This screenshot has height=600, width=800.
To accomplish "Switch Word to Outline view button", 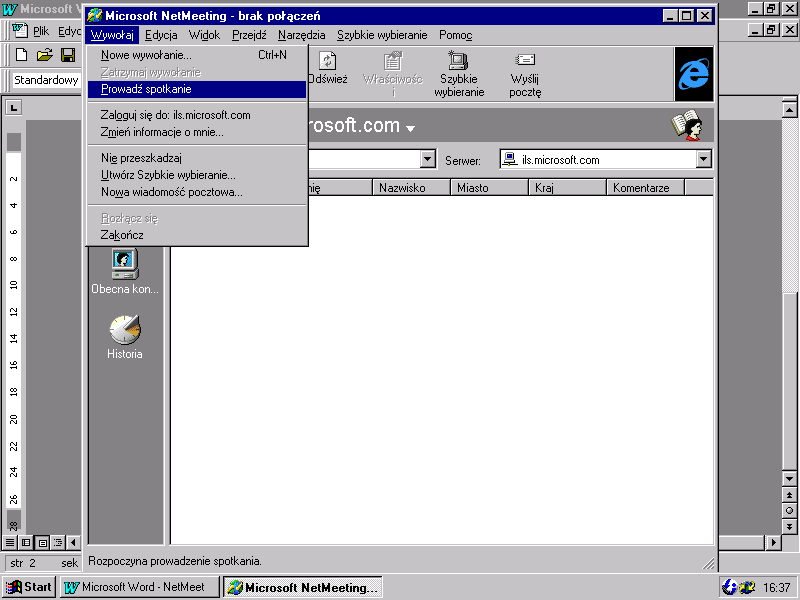I will tap(58, 542).
